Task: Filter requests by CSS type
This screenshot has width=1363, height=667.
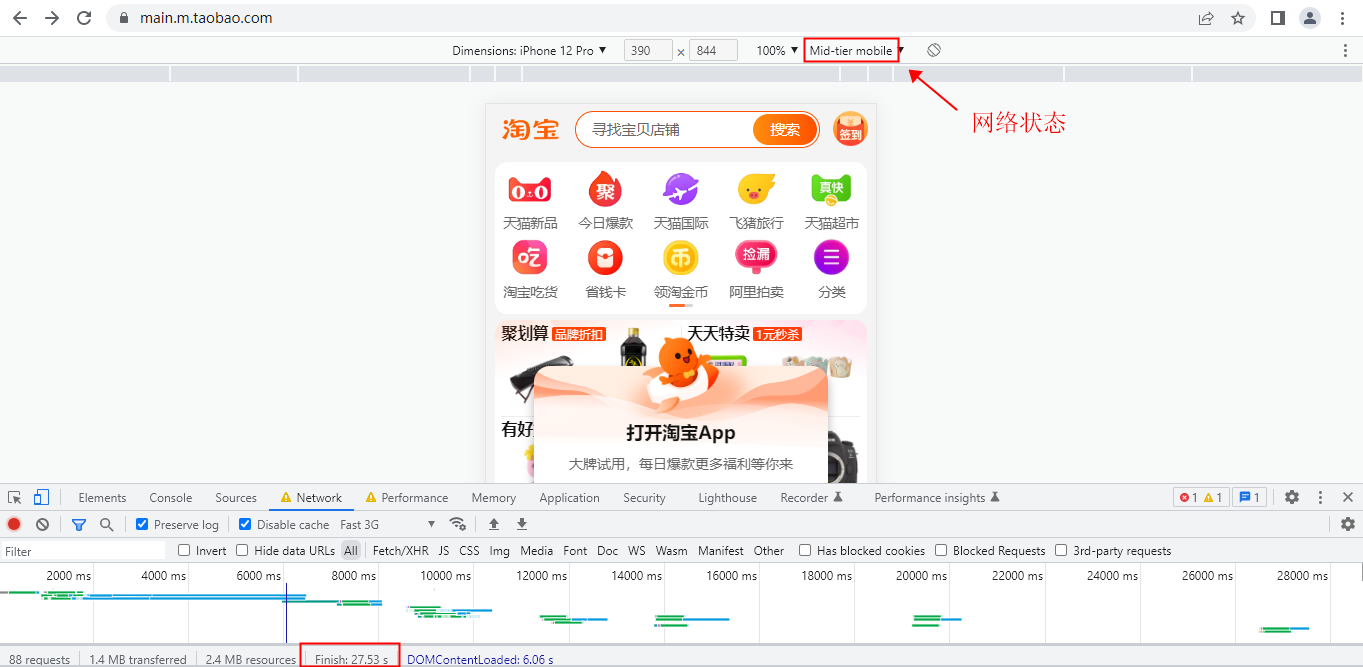Action: pyautogui.click(x=469, y=550)
